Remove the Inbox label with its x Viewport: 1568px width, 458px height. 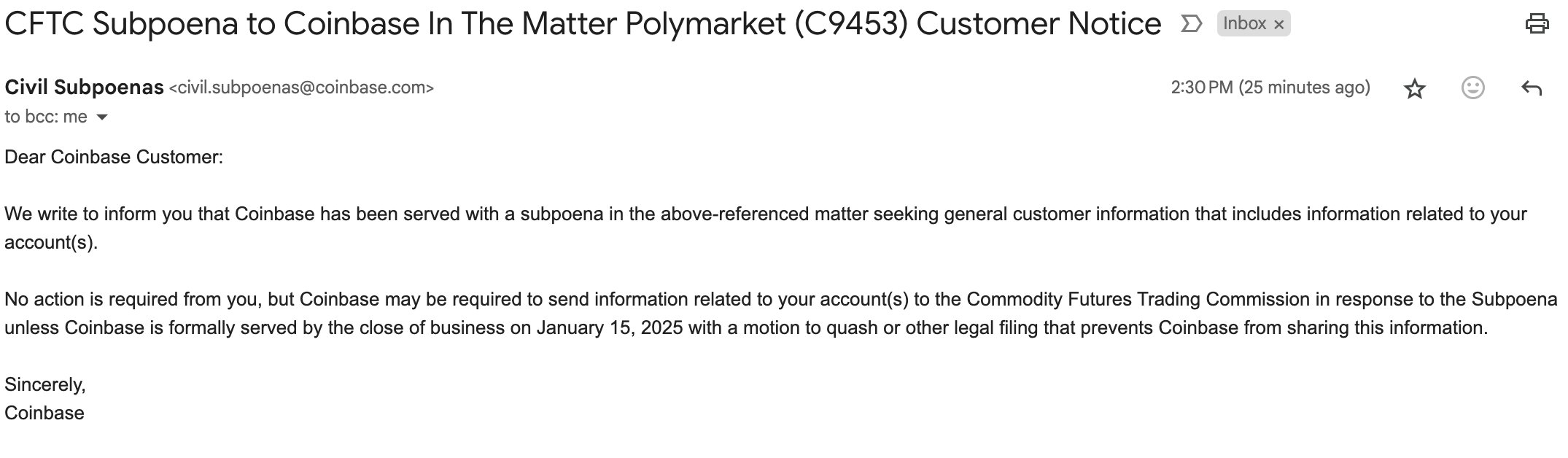pyautogui.click(x=1278, y=25)
